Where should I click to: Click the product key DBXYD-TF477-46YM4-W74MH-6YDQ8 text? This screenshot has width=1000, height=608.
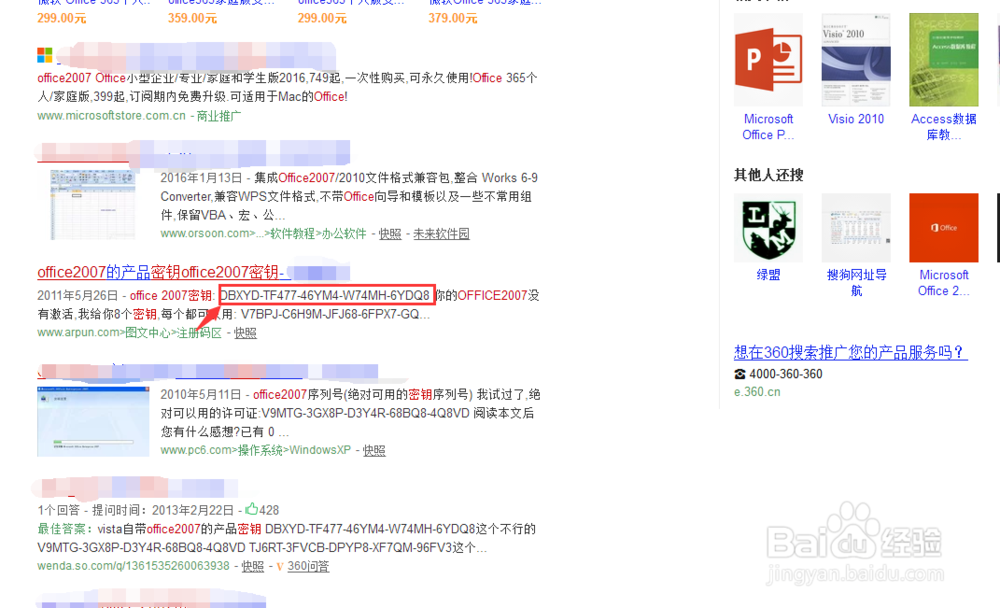pyautogui.click(x=325, y=295)
